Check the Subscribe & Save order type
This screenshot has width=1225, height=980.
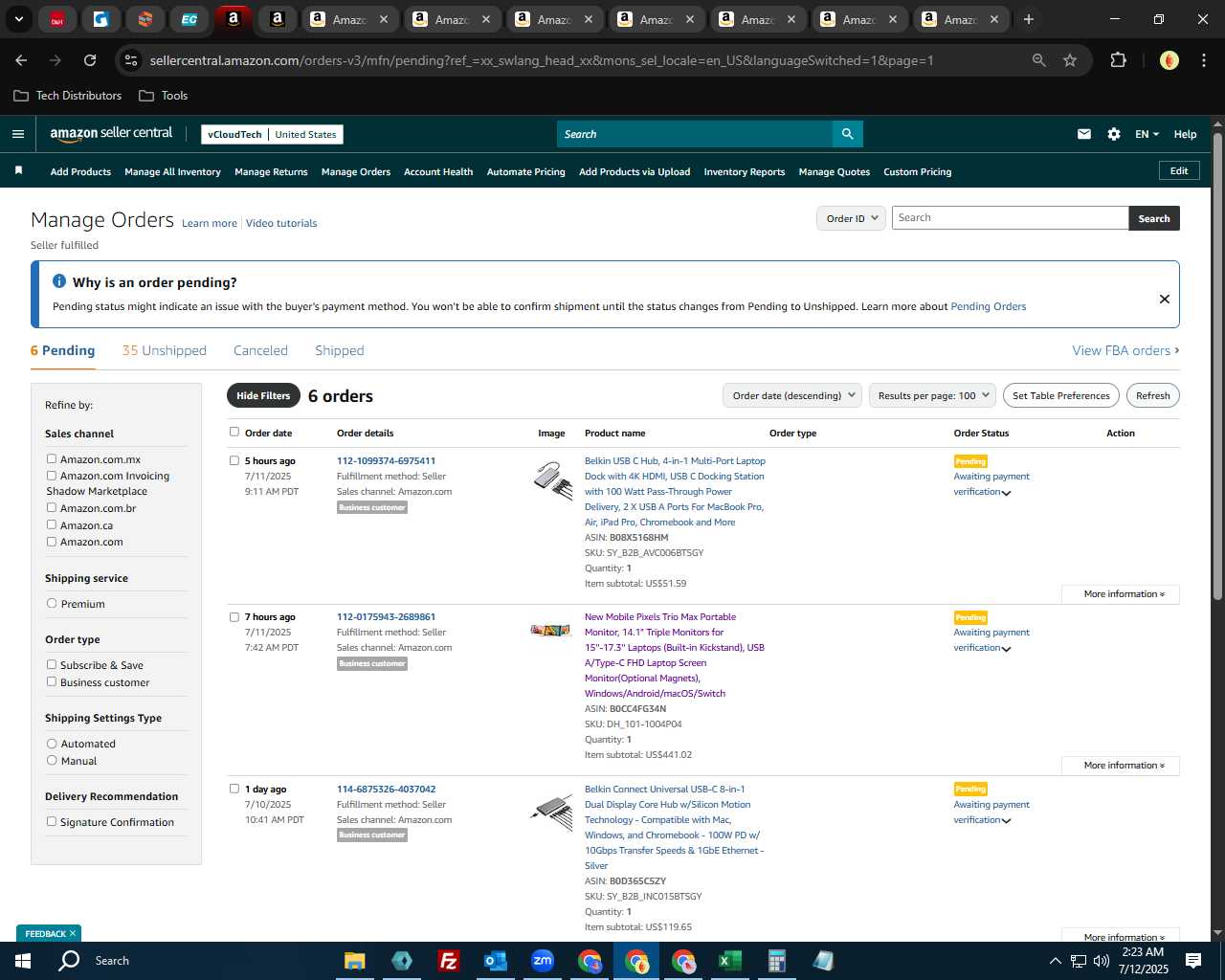click(52, 665)
